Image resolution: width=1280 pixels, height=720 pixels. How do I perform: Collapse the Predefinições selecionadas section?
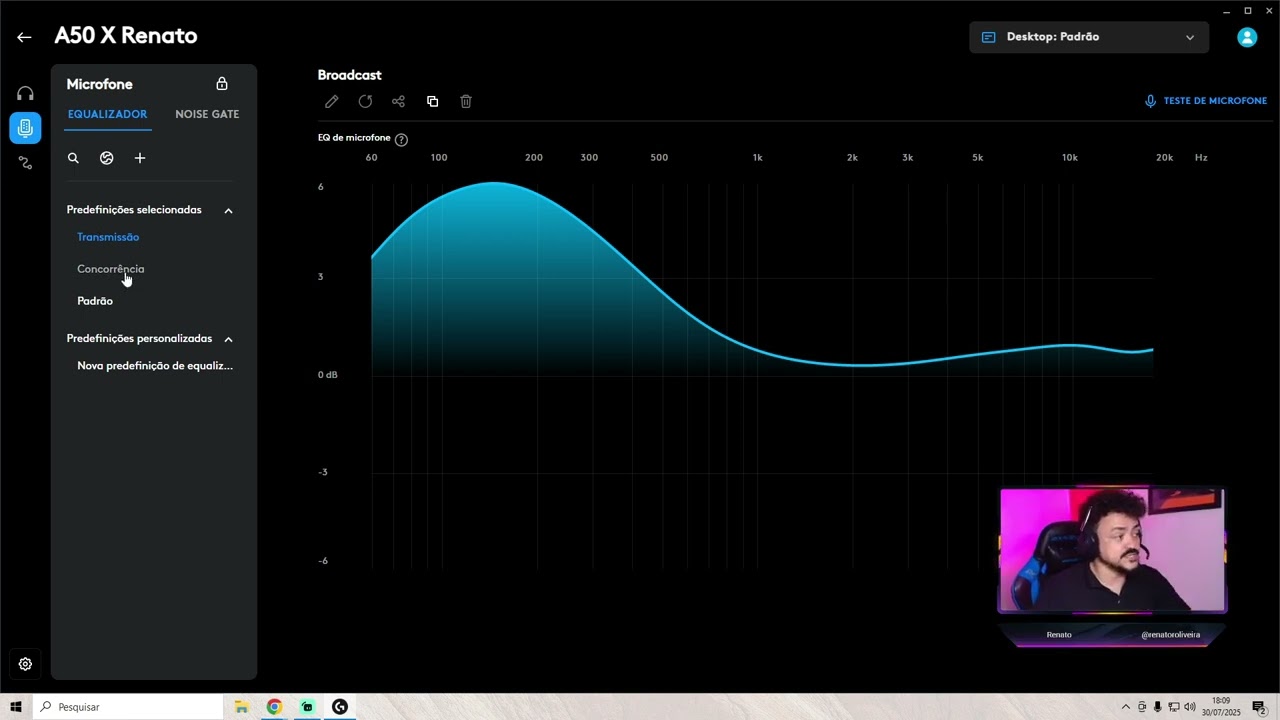point(228,211)
